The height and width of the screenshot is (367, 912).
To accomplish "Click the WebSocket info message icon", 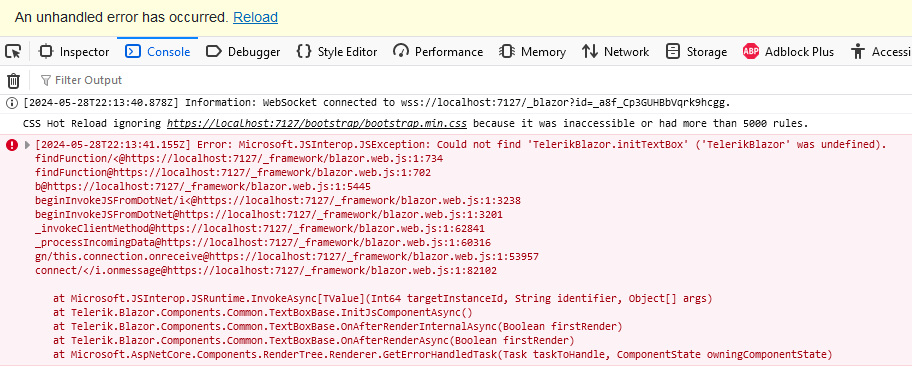I will (12, 103).
